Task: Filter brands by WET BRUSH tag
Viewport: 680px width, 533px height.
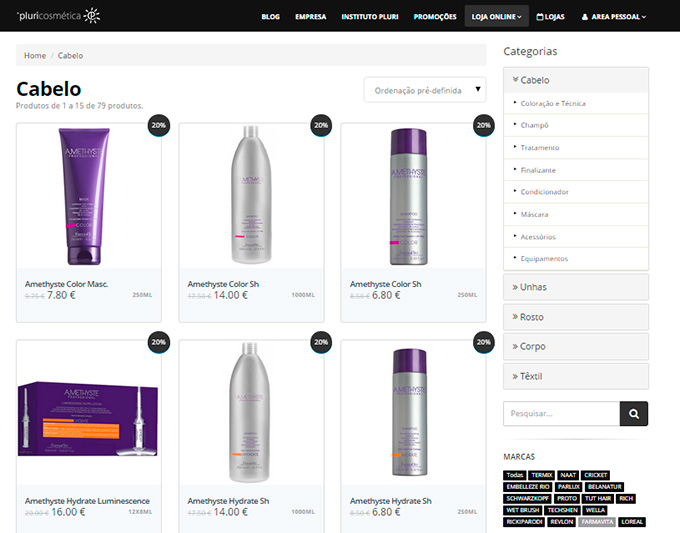Action: pos(523,510)
